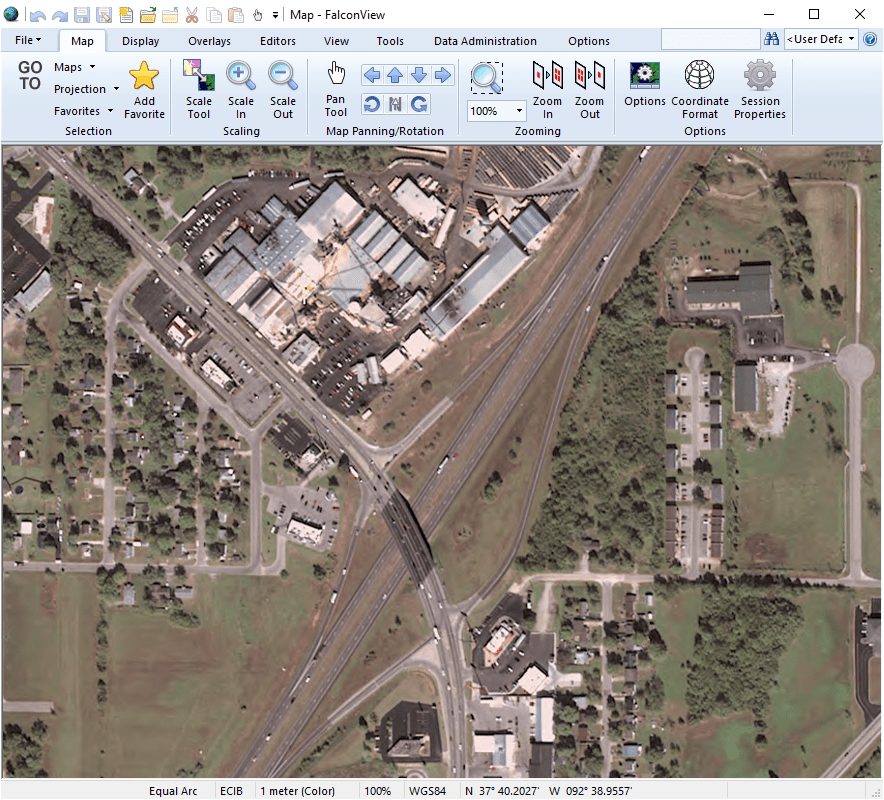The width and height of the screenshot is (884, 800).
Task: Click the Undo icon in quick access toolbar
Action: click(38, 15)
